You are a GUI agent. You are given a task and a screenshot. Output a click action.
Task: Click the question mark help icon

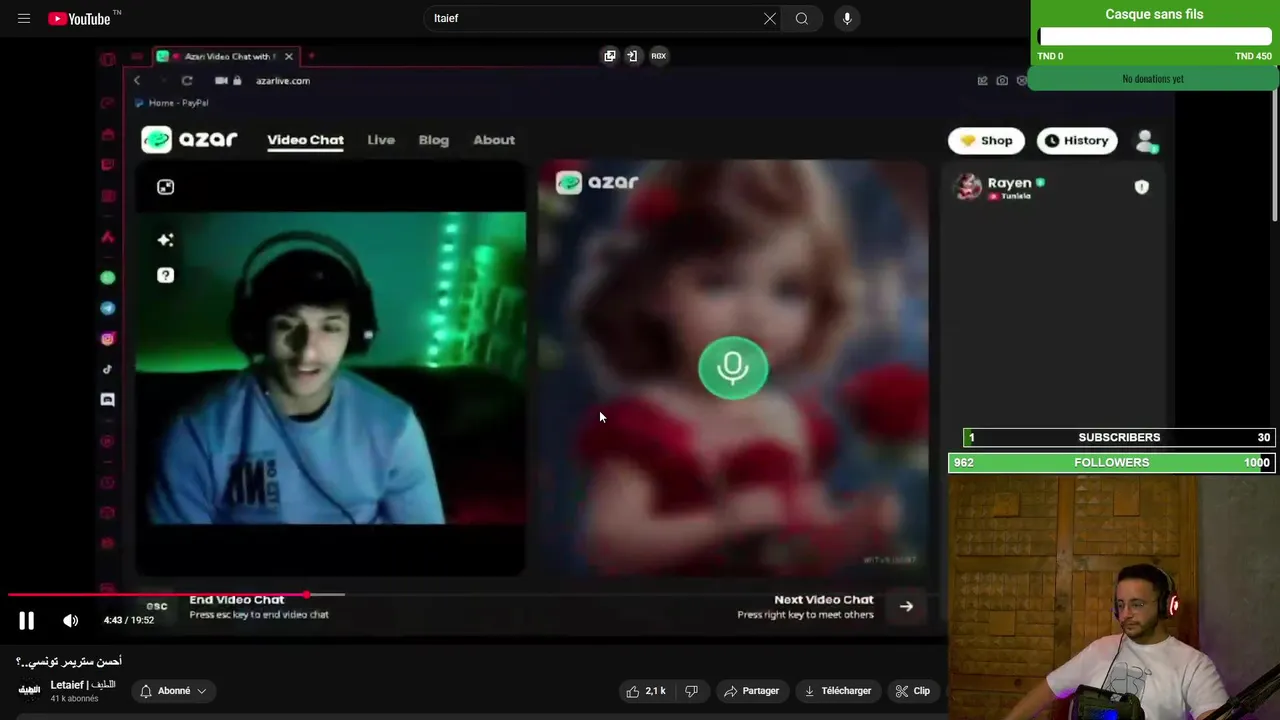pos(166,275)
